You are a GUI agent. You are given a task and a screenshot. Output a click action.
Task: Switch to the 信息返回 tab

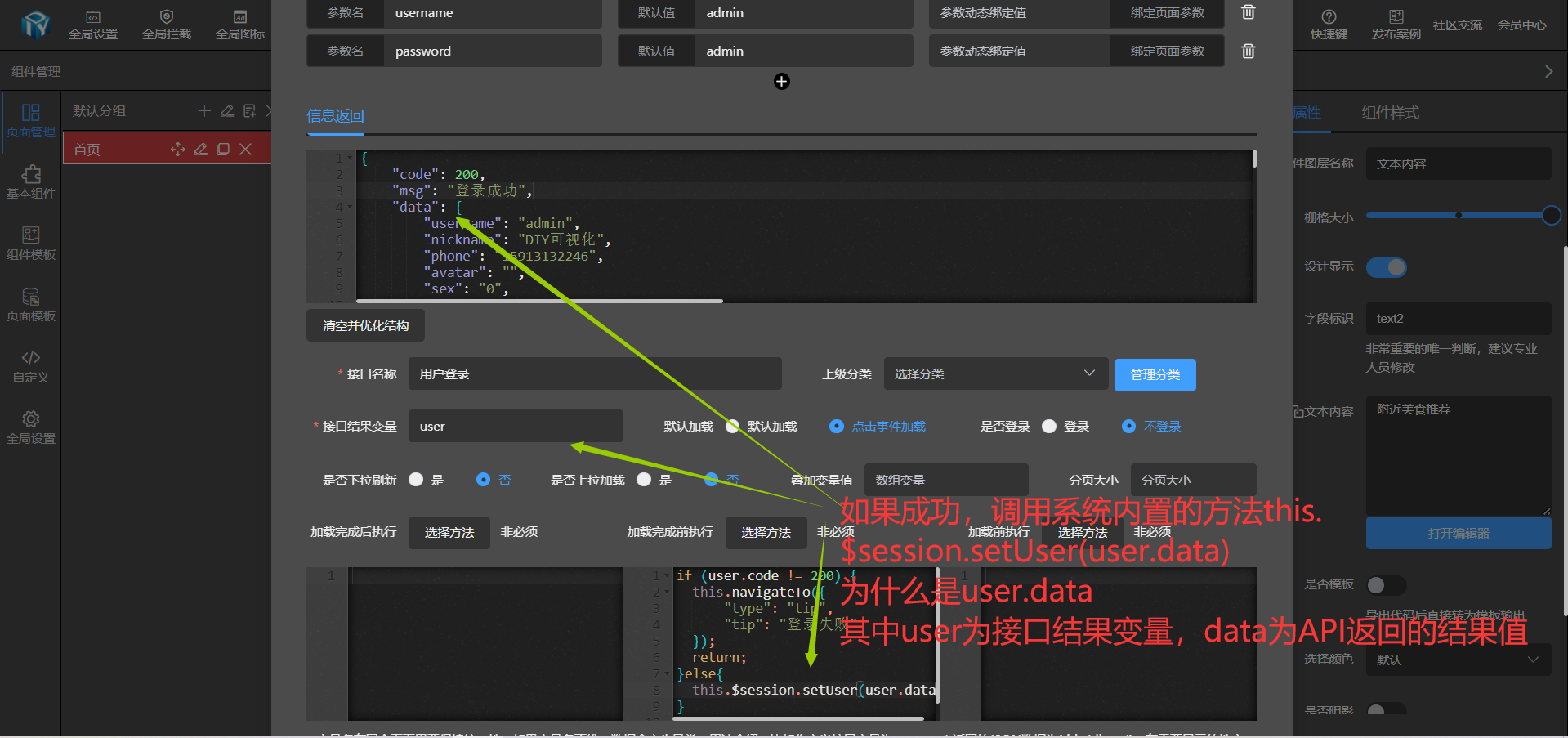[x=335, y=116]
